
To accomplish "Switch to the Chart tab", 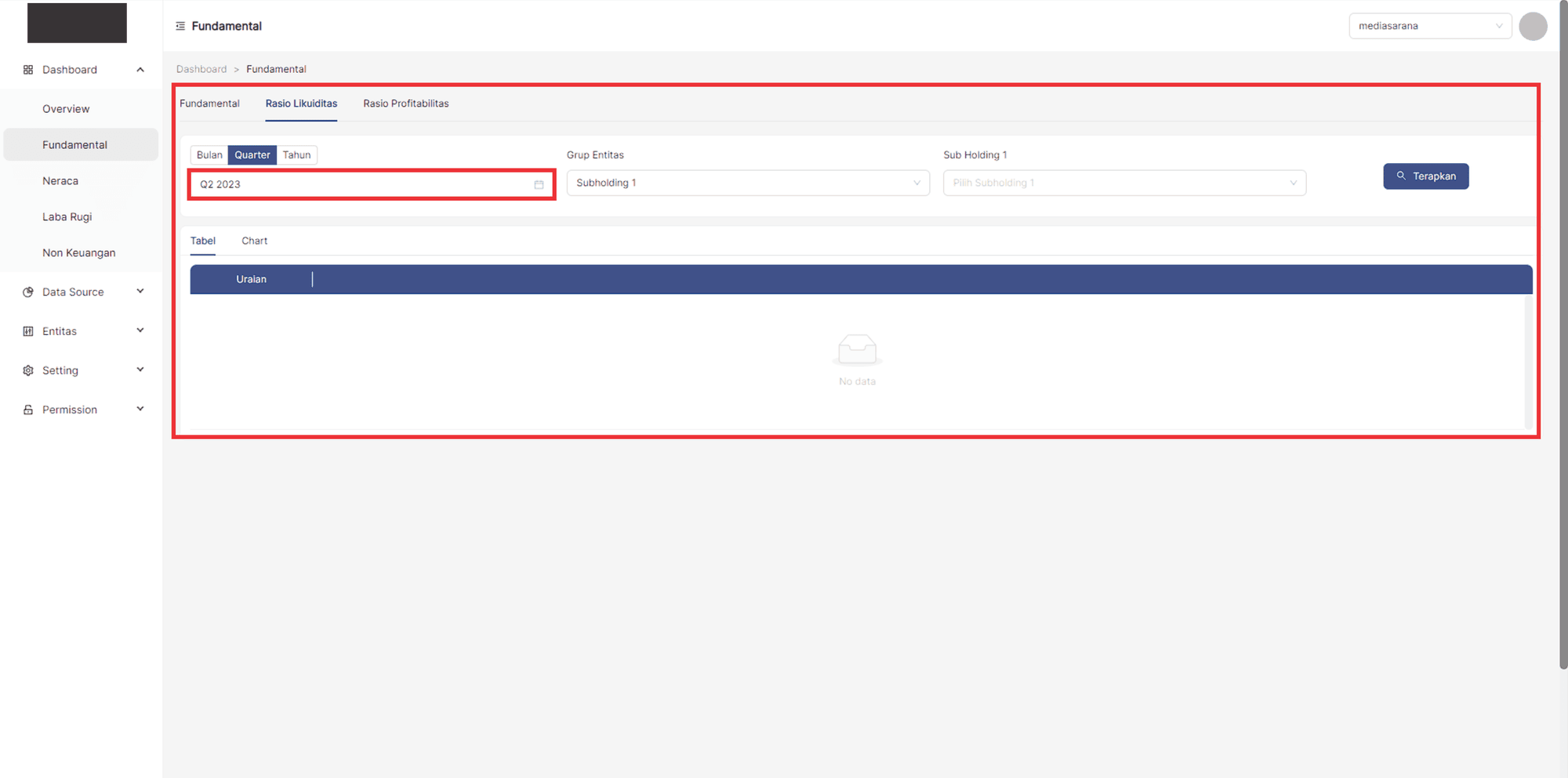I will pos(254,241).
